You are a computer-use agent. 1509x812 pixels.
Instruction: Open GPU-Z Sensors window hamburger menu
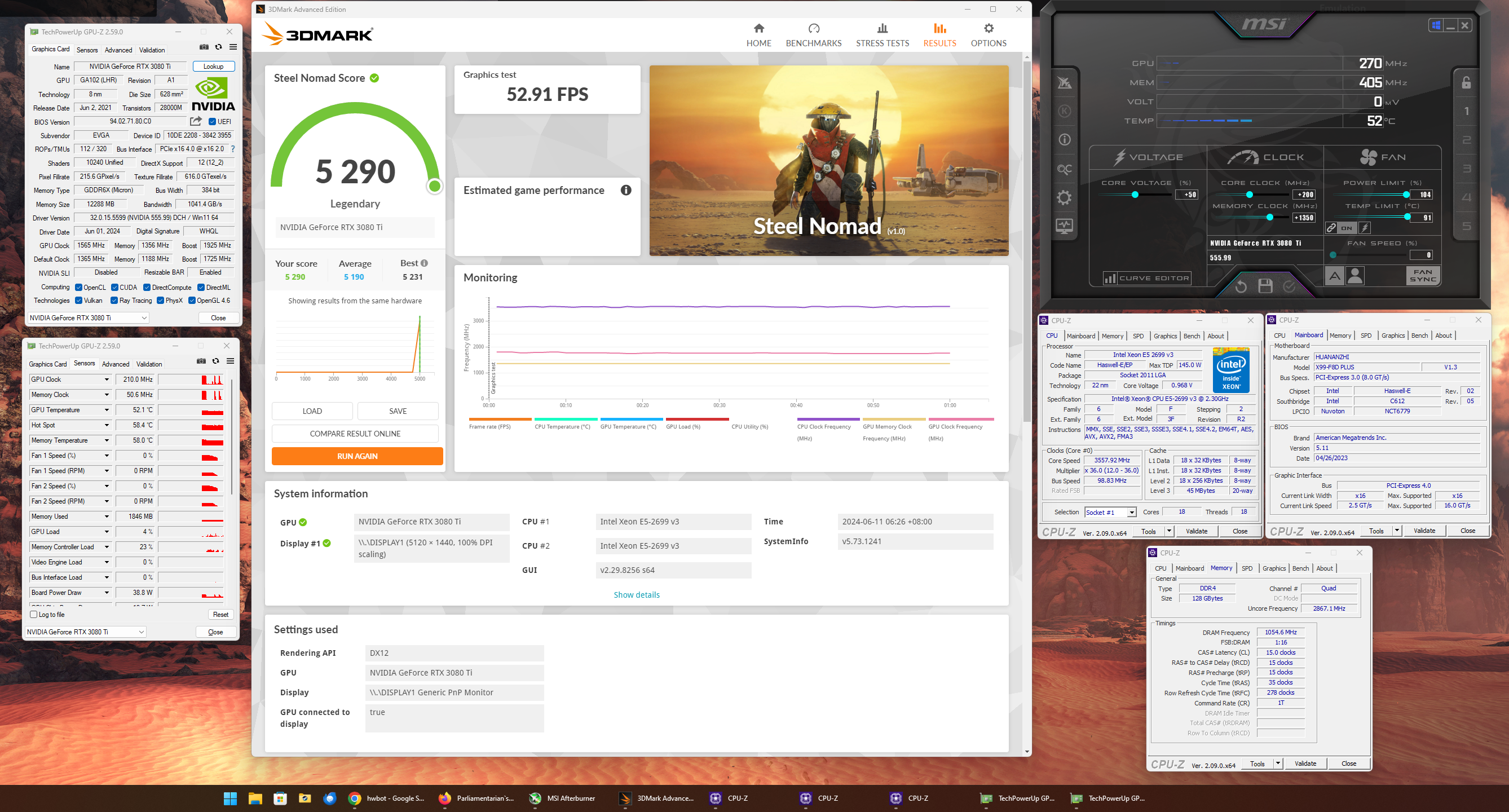pyautogui.click(x=230, y=361)
